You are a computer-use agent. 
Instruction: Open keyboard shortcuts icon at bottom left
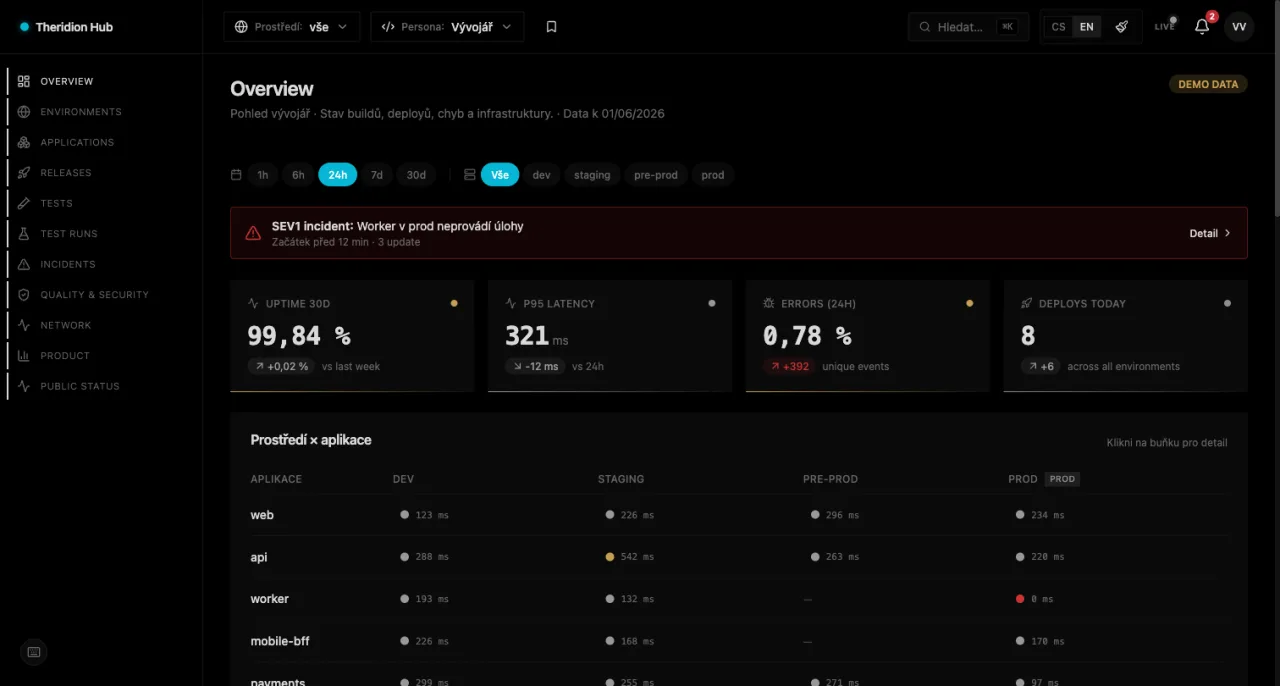[x=34, y=652]
